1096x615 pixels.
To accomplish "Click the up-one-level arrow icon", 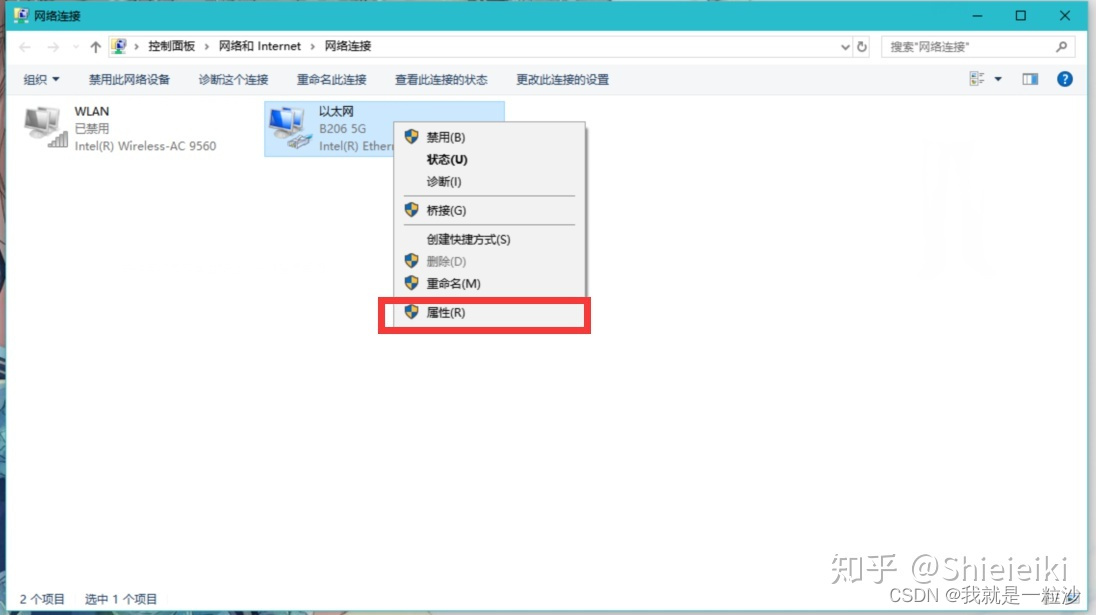I will [94, 46].
